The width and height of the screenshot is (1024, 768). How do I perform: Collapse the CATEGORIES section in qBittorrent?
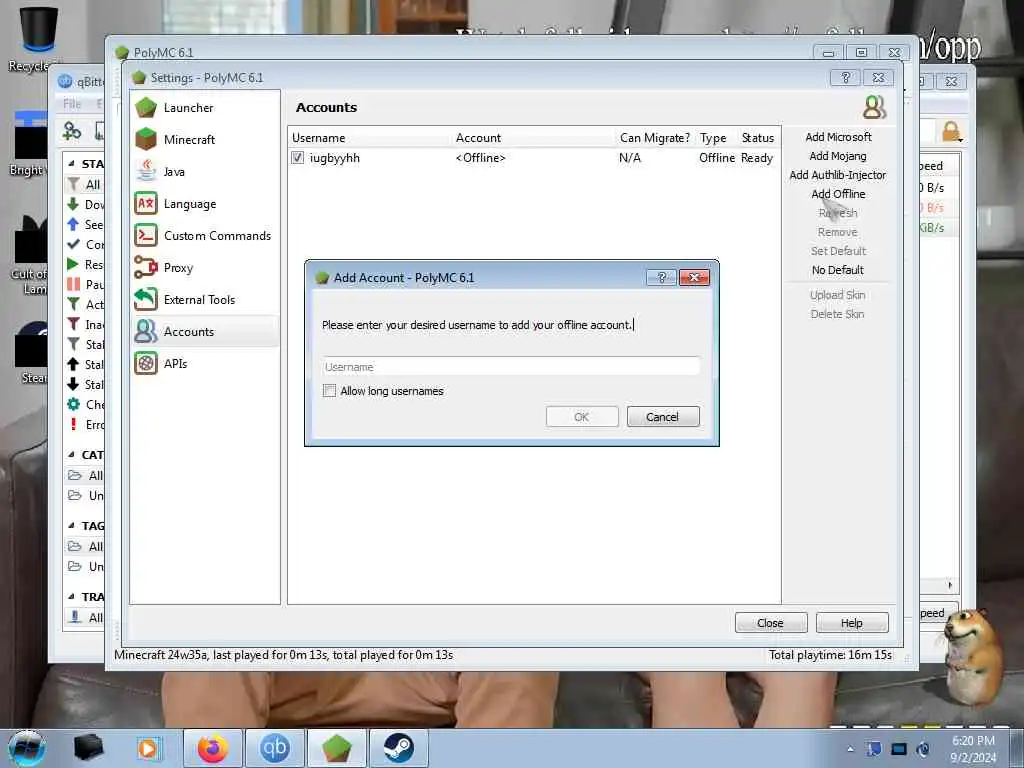tap(71, 455)
